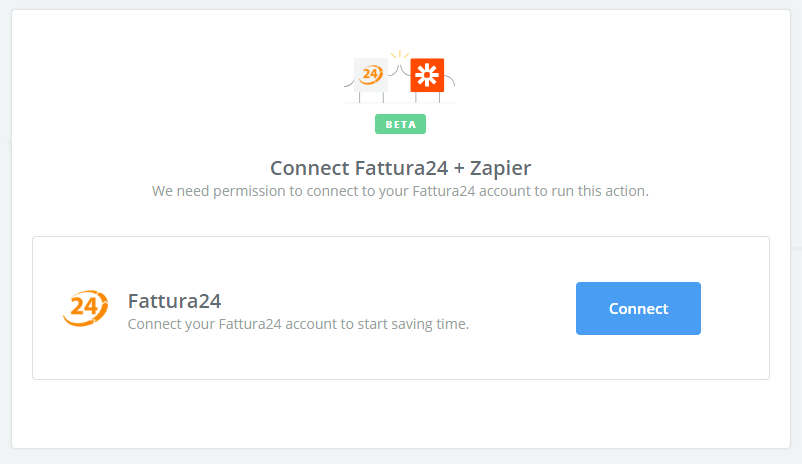Click the Fattura24 logo in account card

(85, 308)
